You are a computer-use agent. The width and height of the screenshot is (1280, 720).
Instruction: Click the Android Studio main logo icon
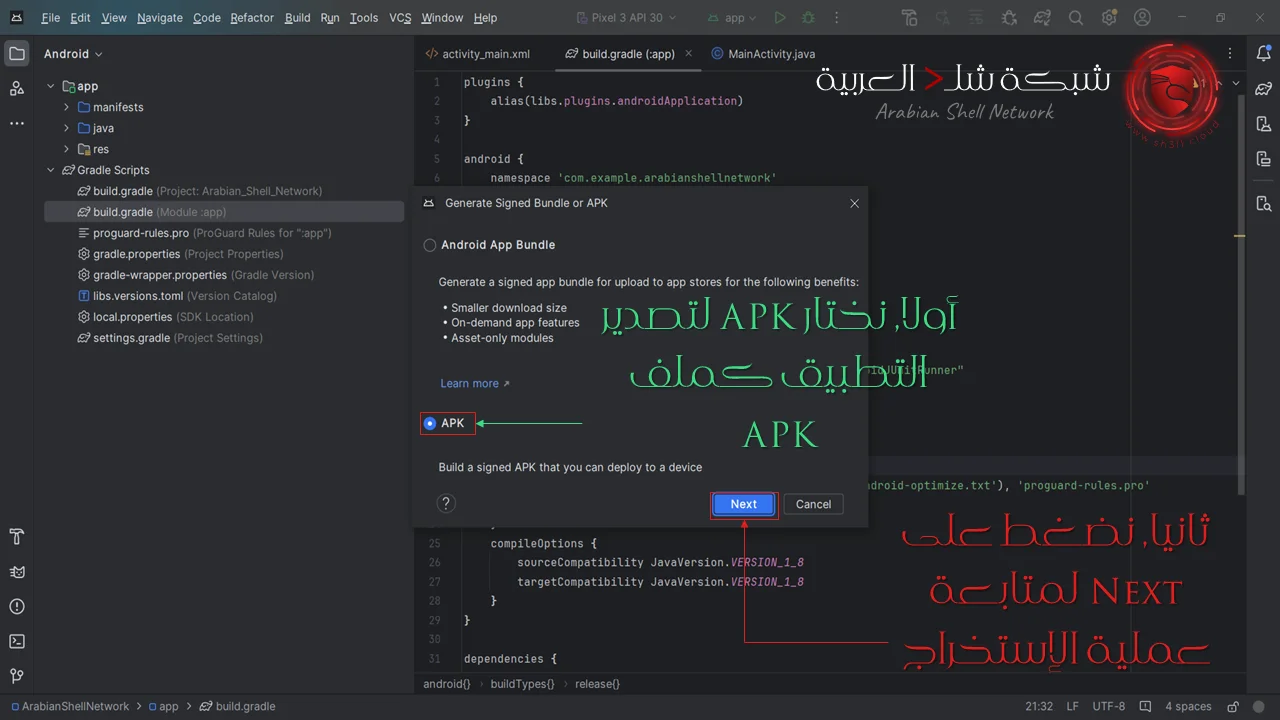[17, 18]
